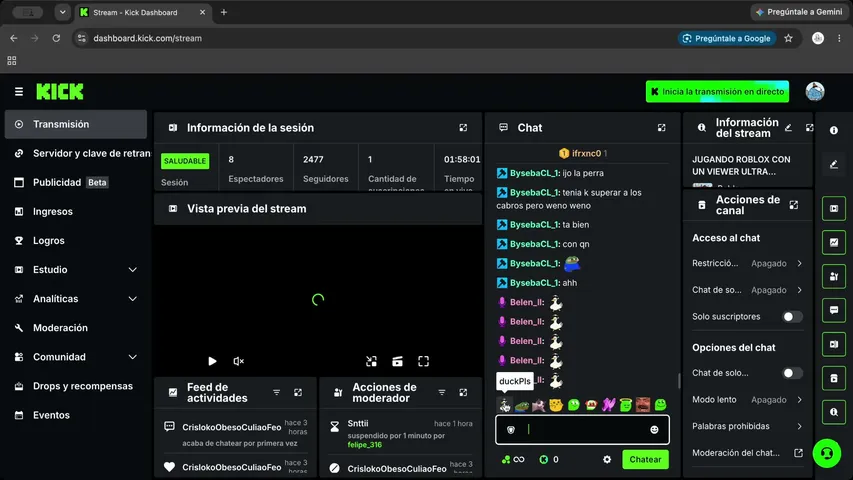Open the emoji picker in chat input
The image size is (853, 480).
654,429
